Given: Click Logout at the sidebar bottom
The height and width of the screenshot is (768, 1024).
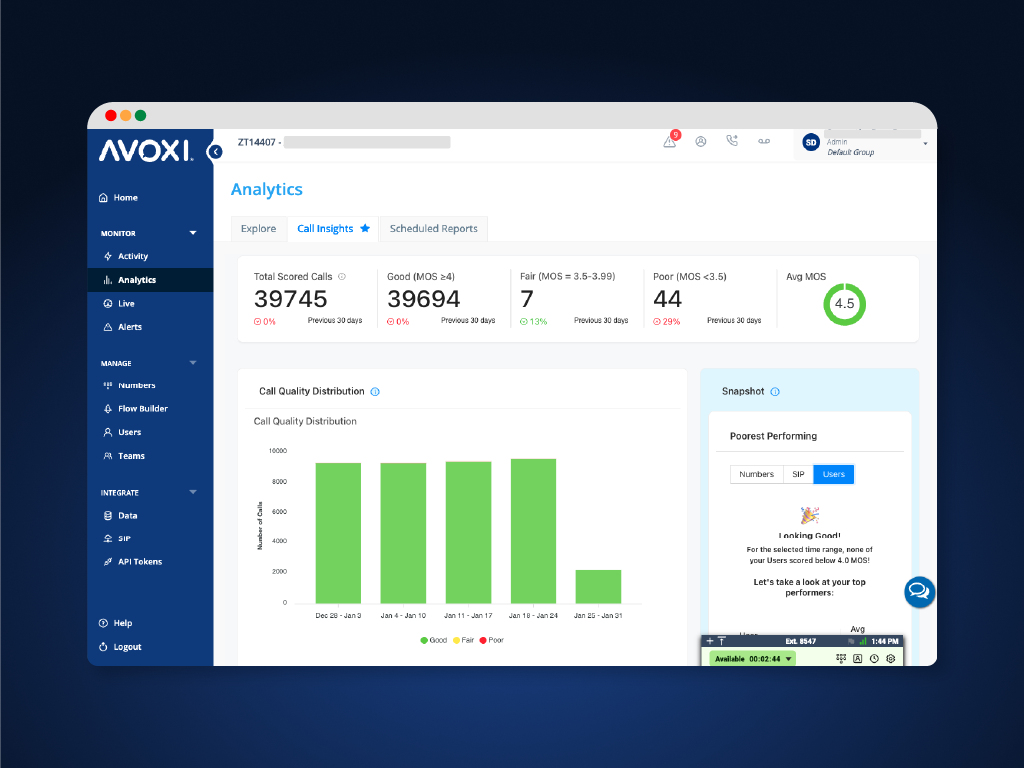Looking at the screenshot, I should tap(129, 647).
